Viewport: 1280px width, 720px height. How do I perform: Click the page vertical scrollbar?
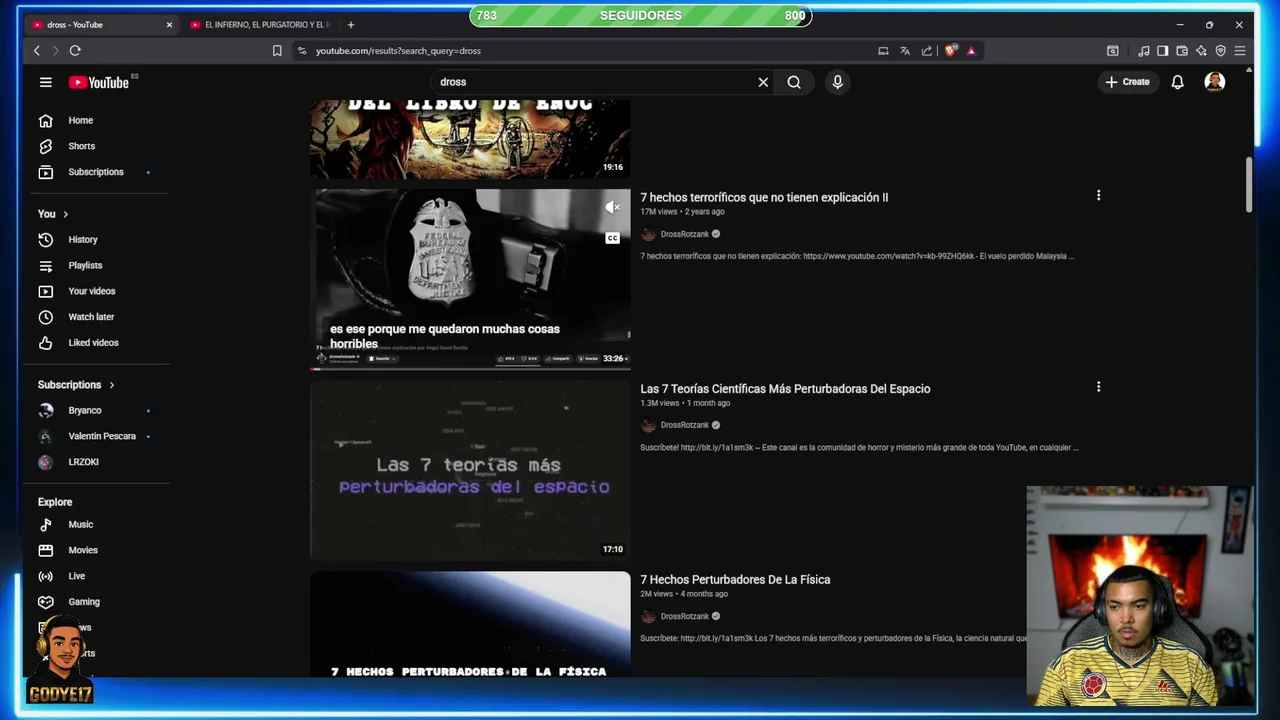(1248, 185)
